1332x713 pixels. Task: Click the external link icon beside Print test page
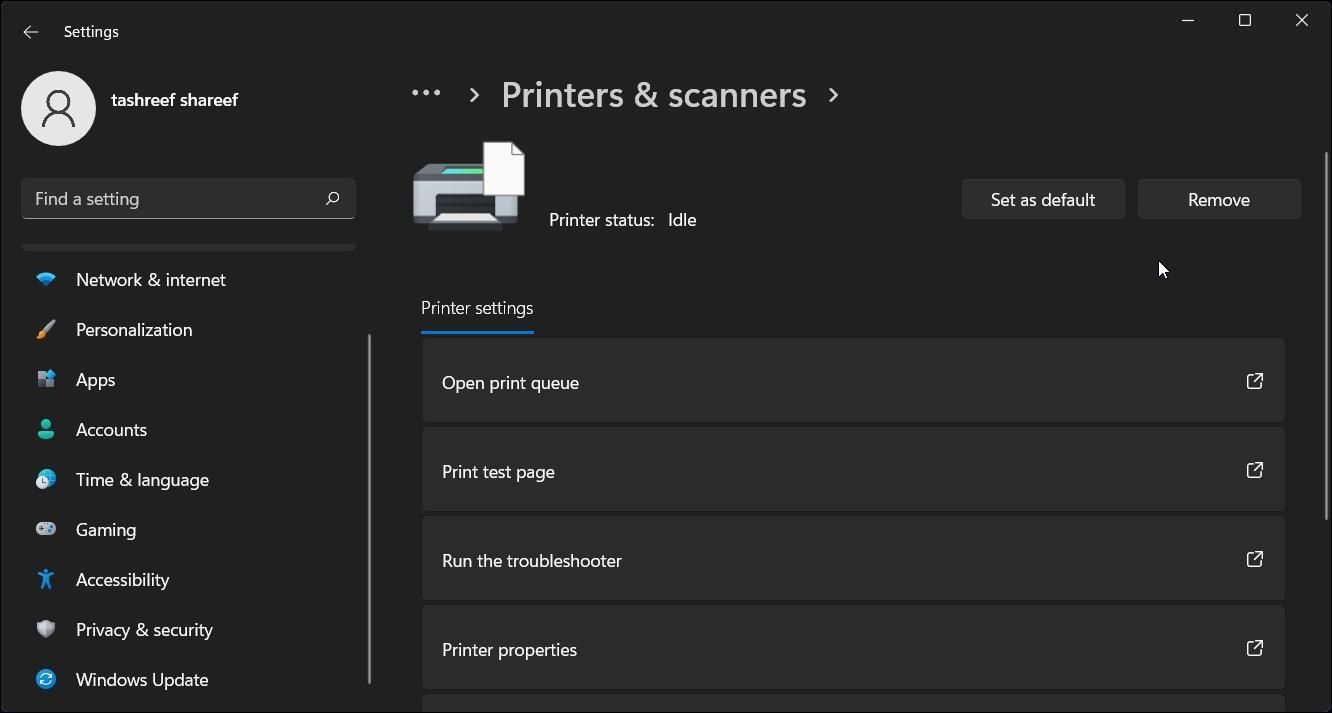[1255, 470]
